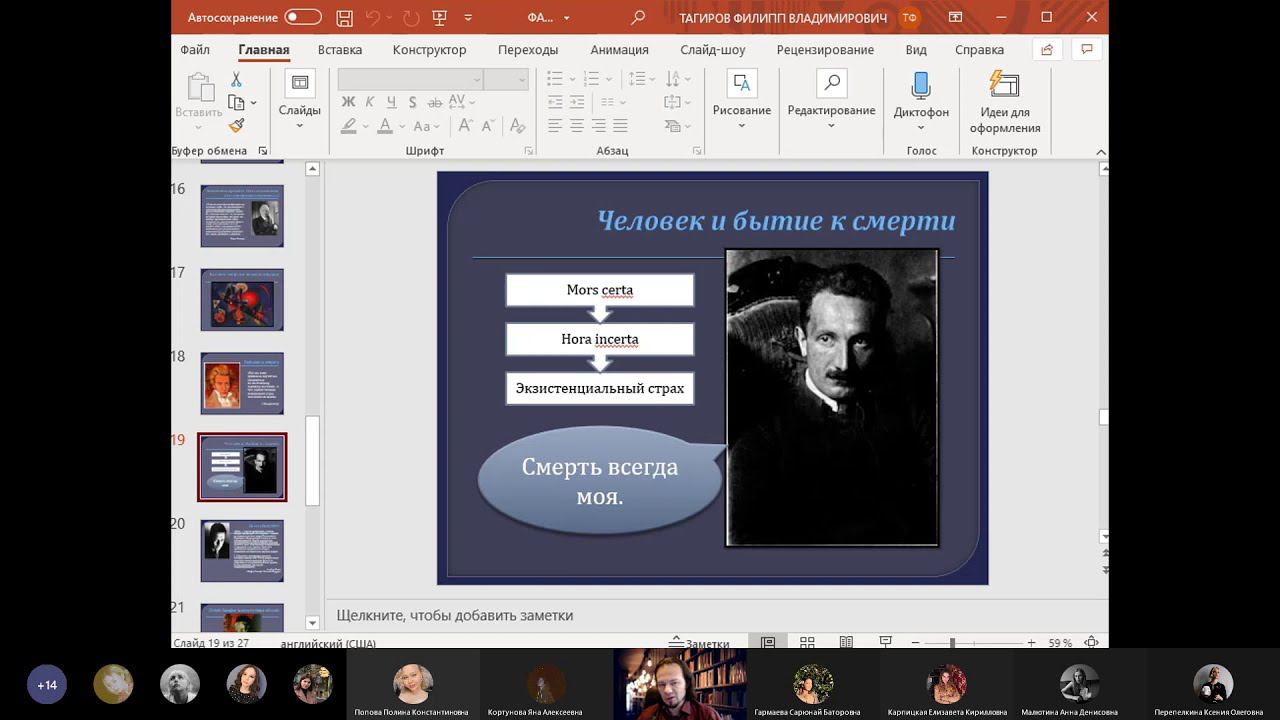The width and height of the screenshot is (1280, 720).
Task: Click the Share icon in ribbon
Action: pyautogui.click(x=1047, y=50)
